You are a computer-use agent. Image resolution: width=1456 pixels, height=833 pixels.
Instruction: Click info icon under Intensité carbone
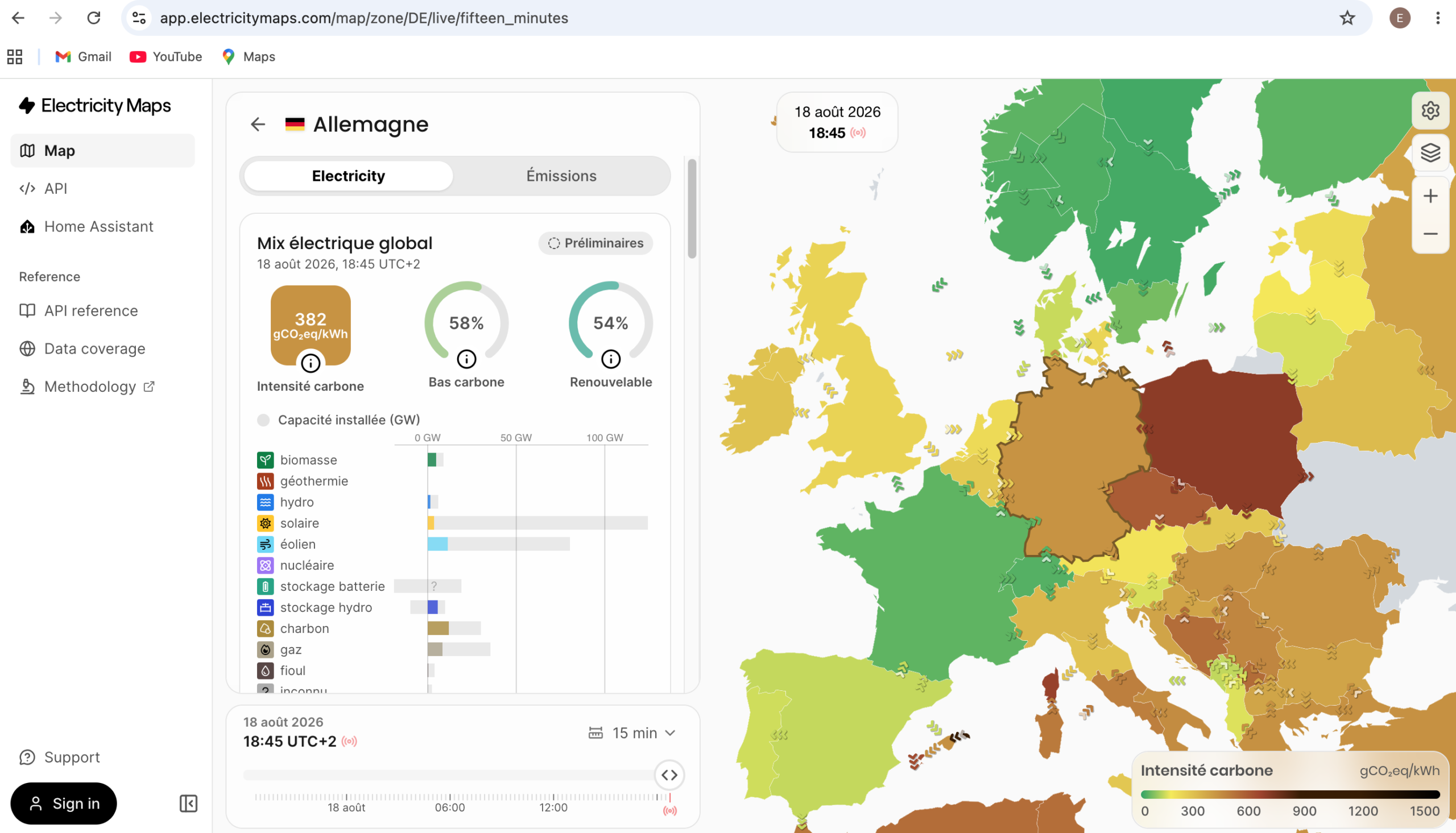click(x=311, y=363)
